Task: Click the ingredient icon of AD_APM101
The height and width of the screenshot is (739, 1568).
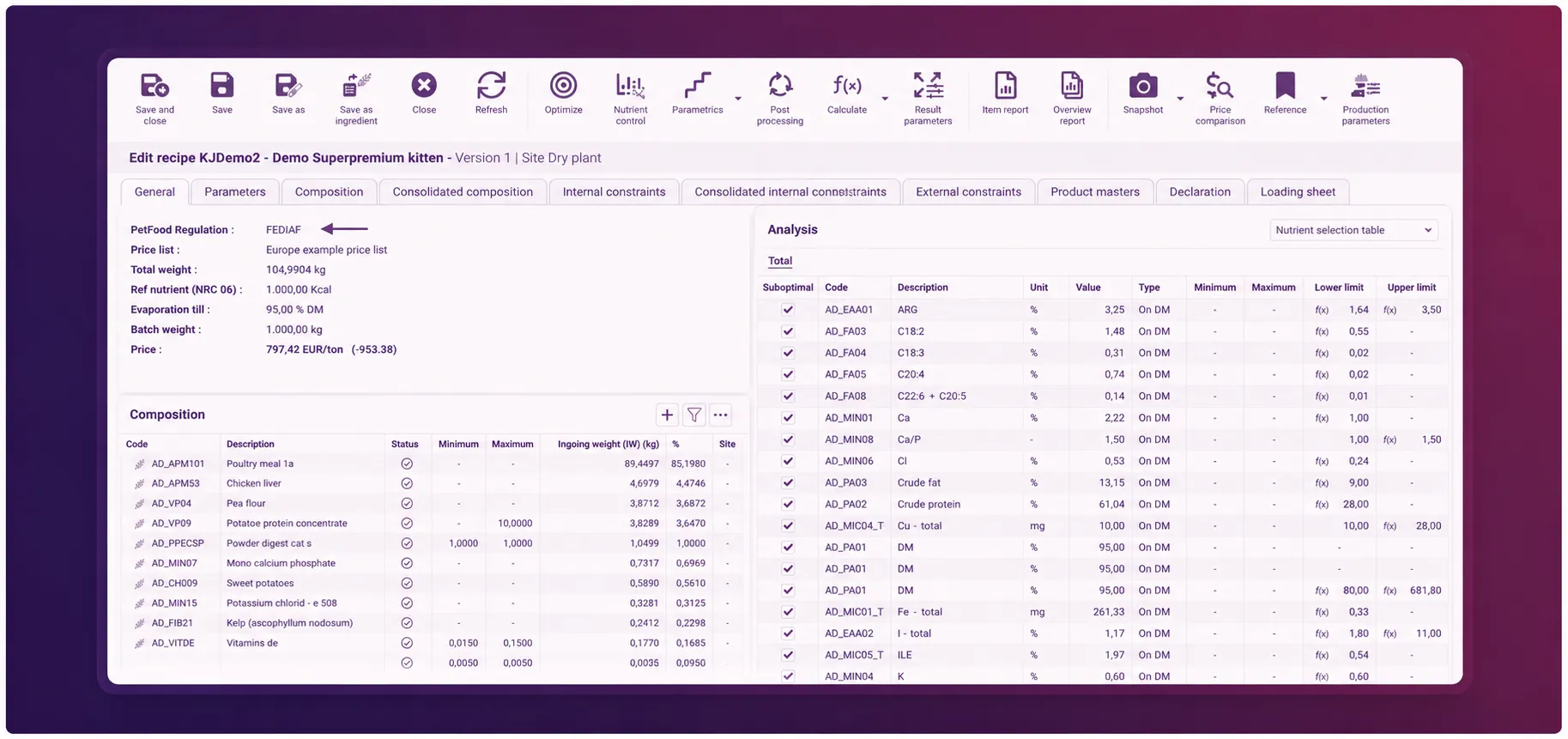Action: coord(139,464)
